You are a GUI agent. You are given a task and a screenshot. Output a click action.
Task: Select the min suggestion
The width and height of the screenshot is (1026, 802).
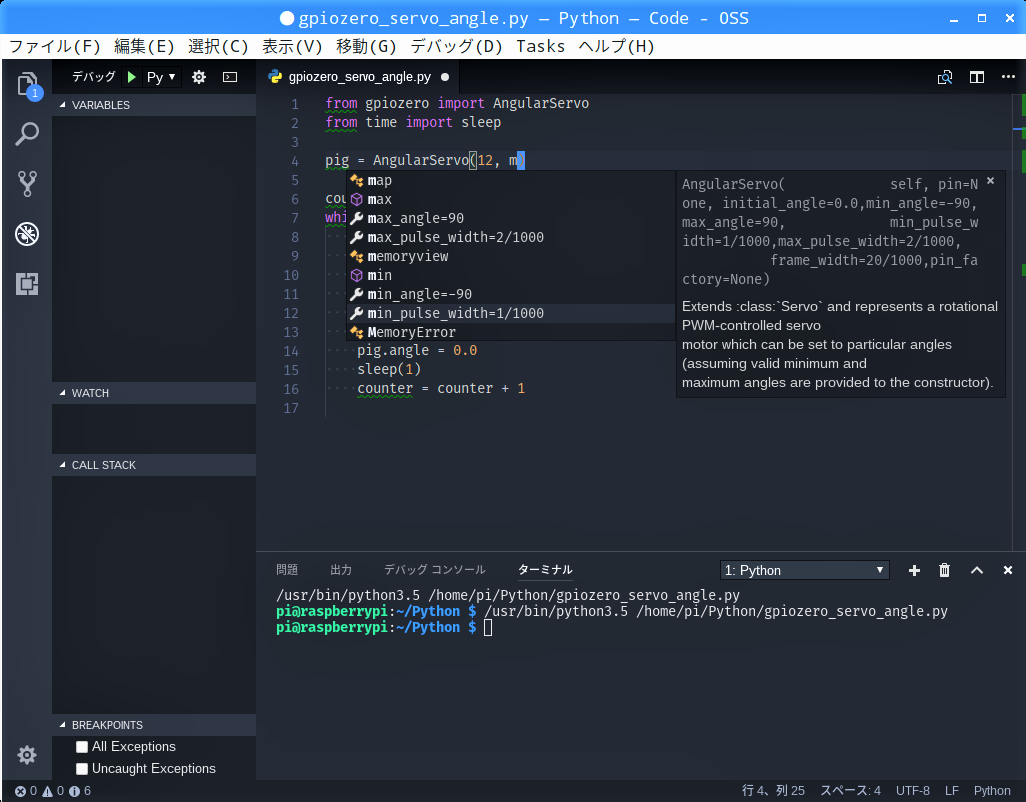click(510, 275)
